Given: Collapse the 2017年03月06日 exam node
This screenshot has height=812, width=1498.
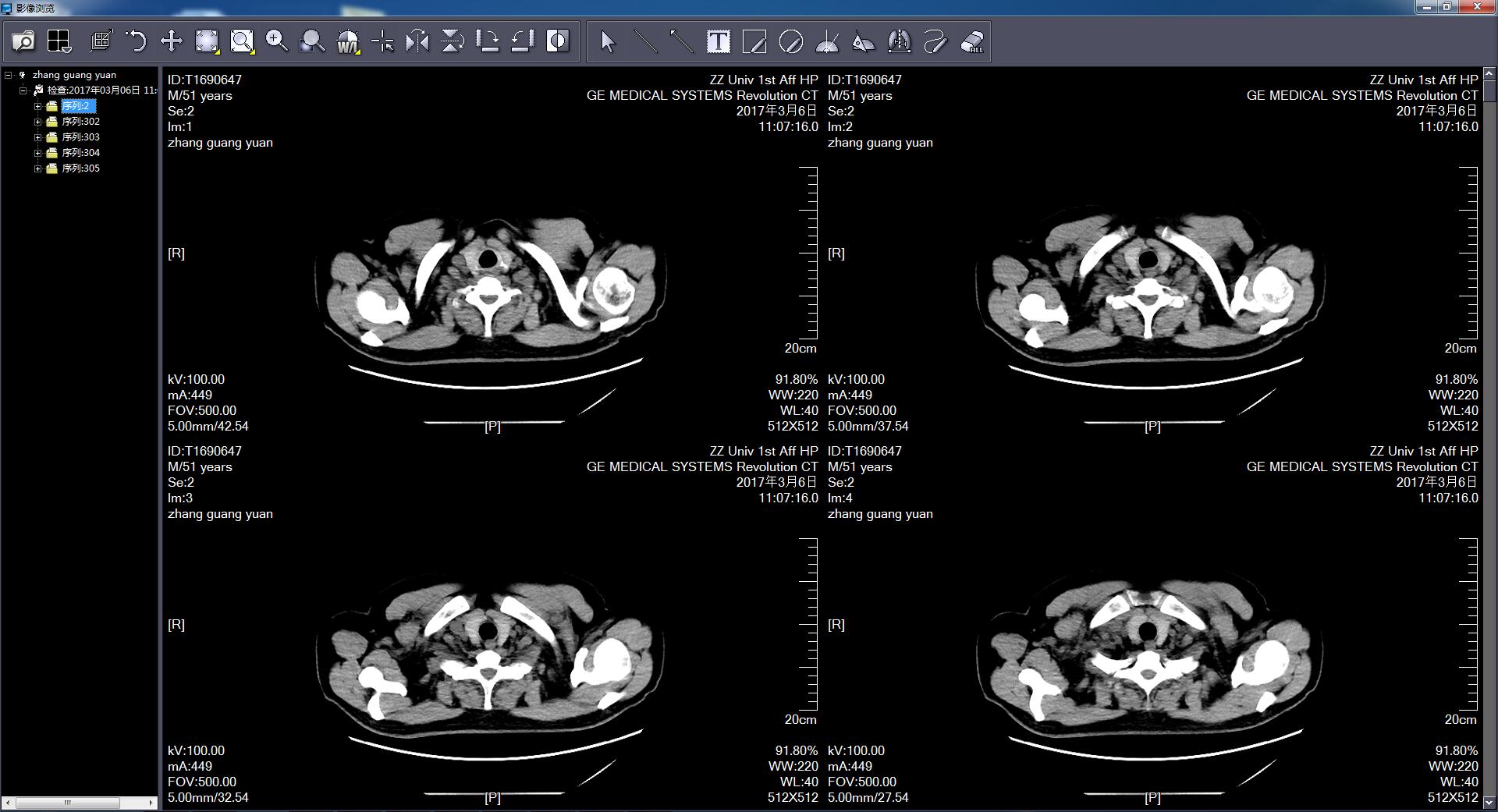Looking at the screenshot, I should (x=23, y=90).
